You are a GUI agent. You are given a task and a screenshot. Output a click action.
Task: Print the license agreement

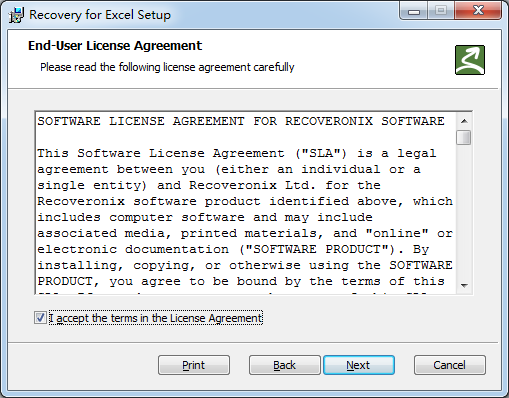point(194,365)
